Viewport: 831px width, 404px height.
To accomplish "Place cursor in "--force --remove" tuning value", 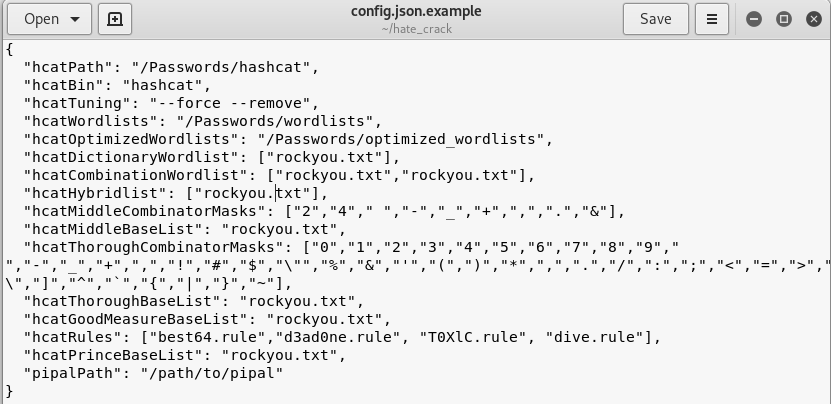I will tap(232, 103).
